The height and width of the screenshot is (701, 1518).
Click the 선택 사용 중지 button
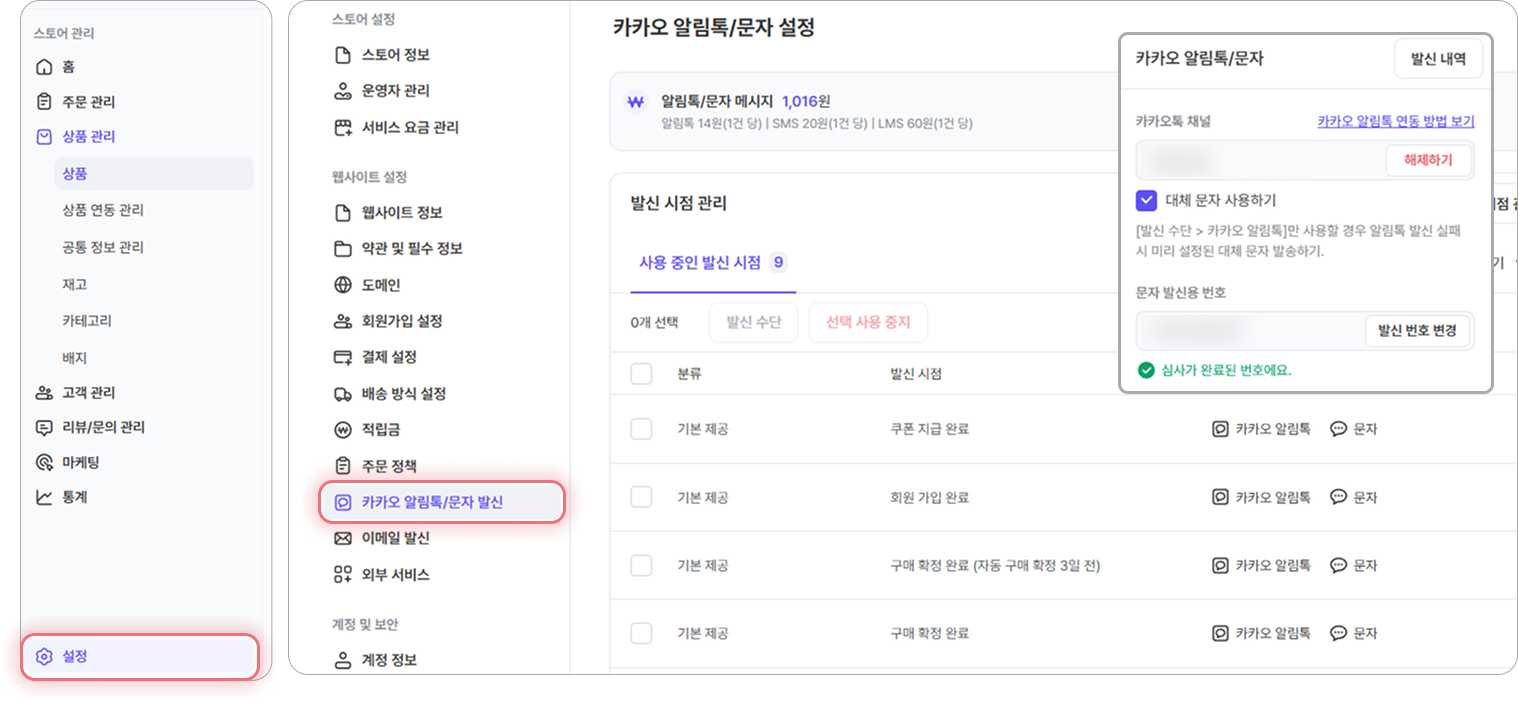coord(868,323)
